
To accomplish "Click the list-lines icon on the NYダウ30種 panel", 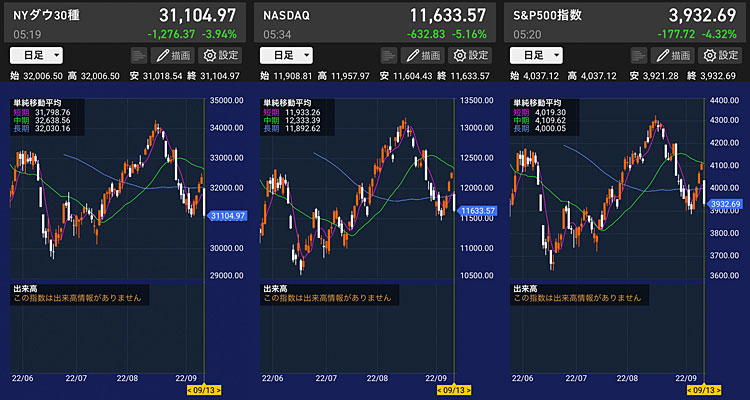I will 139,56.
